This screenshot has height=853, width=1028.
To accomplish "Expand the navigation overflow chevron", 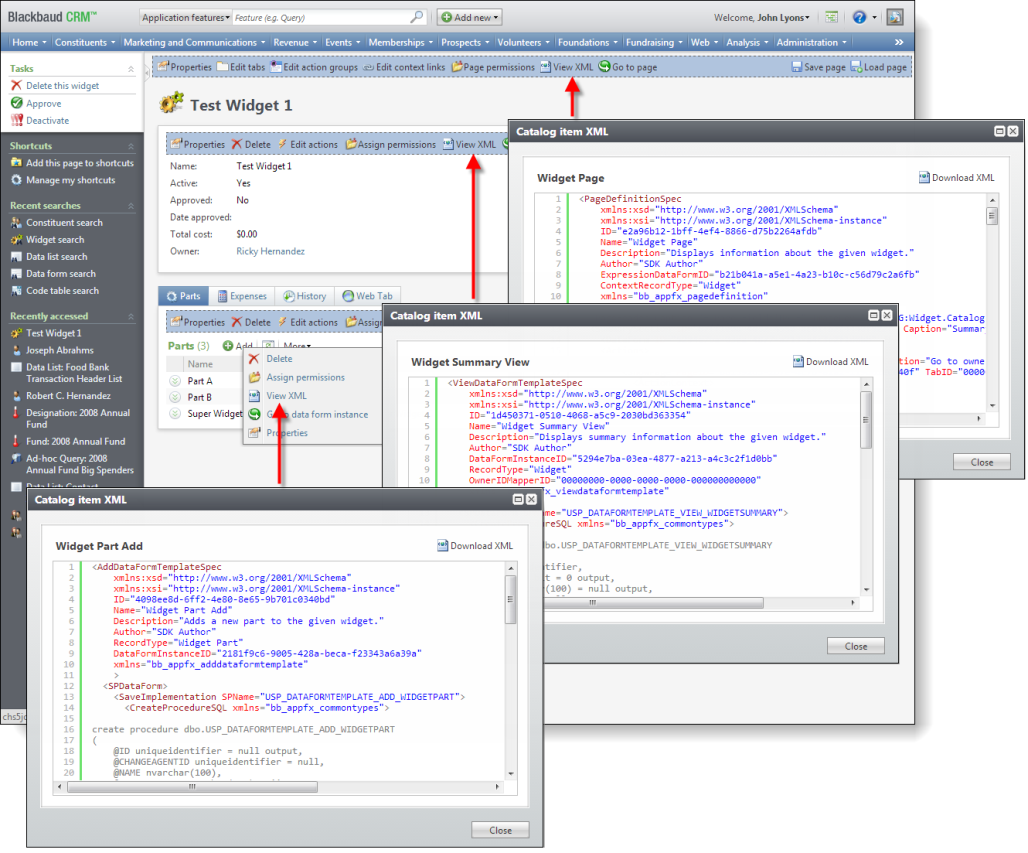I will tap(899, 42).
